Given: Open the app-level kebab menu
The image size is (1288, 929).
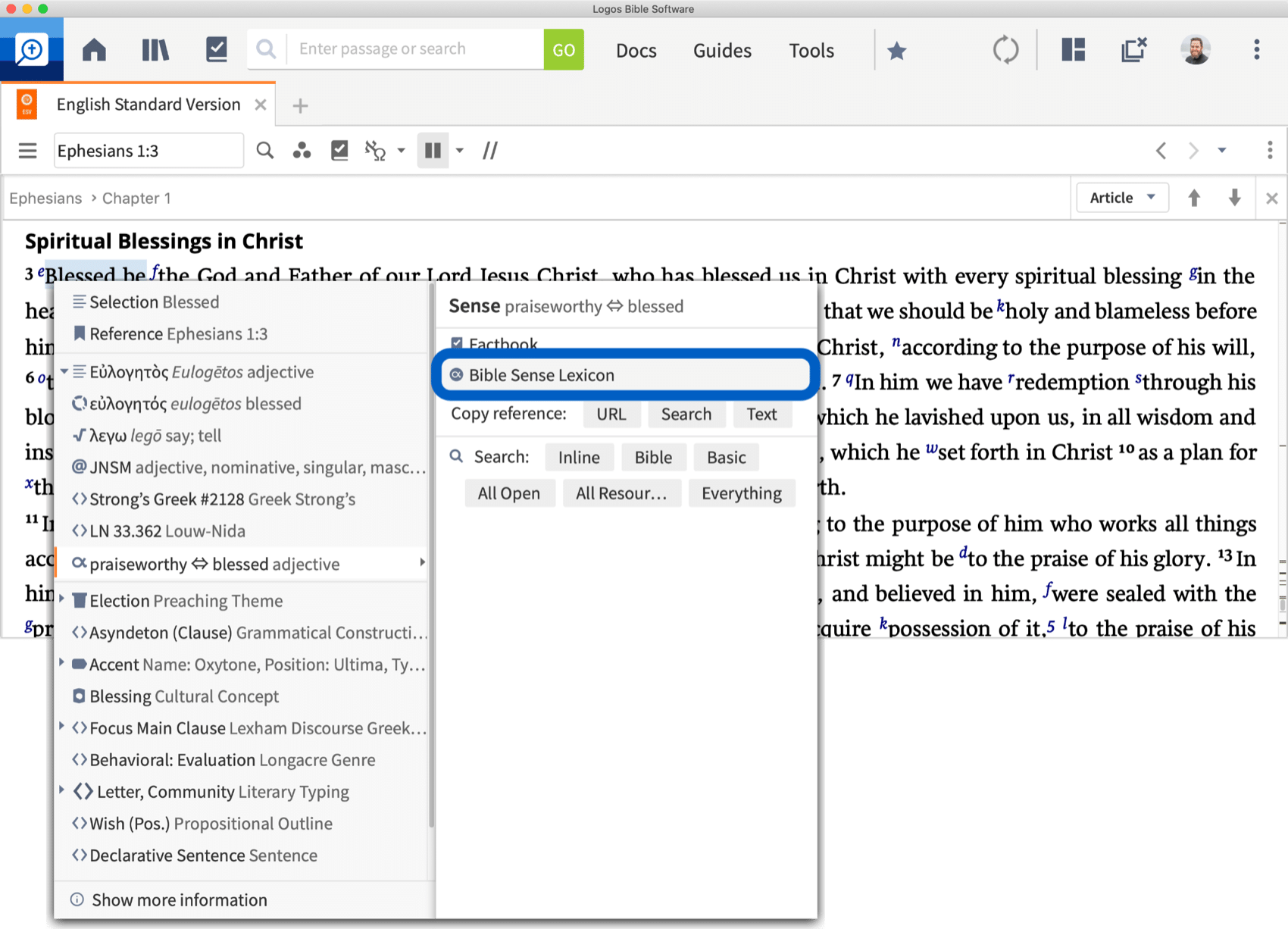Looking at the screenshot, I should point(1257,50).
